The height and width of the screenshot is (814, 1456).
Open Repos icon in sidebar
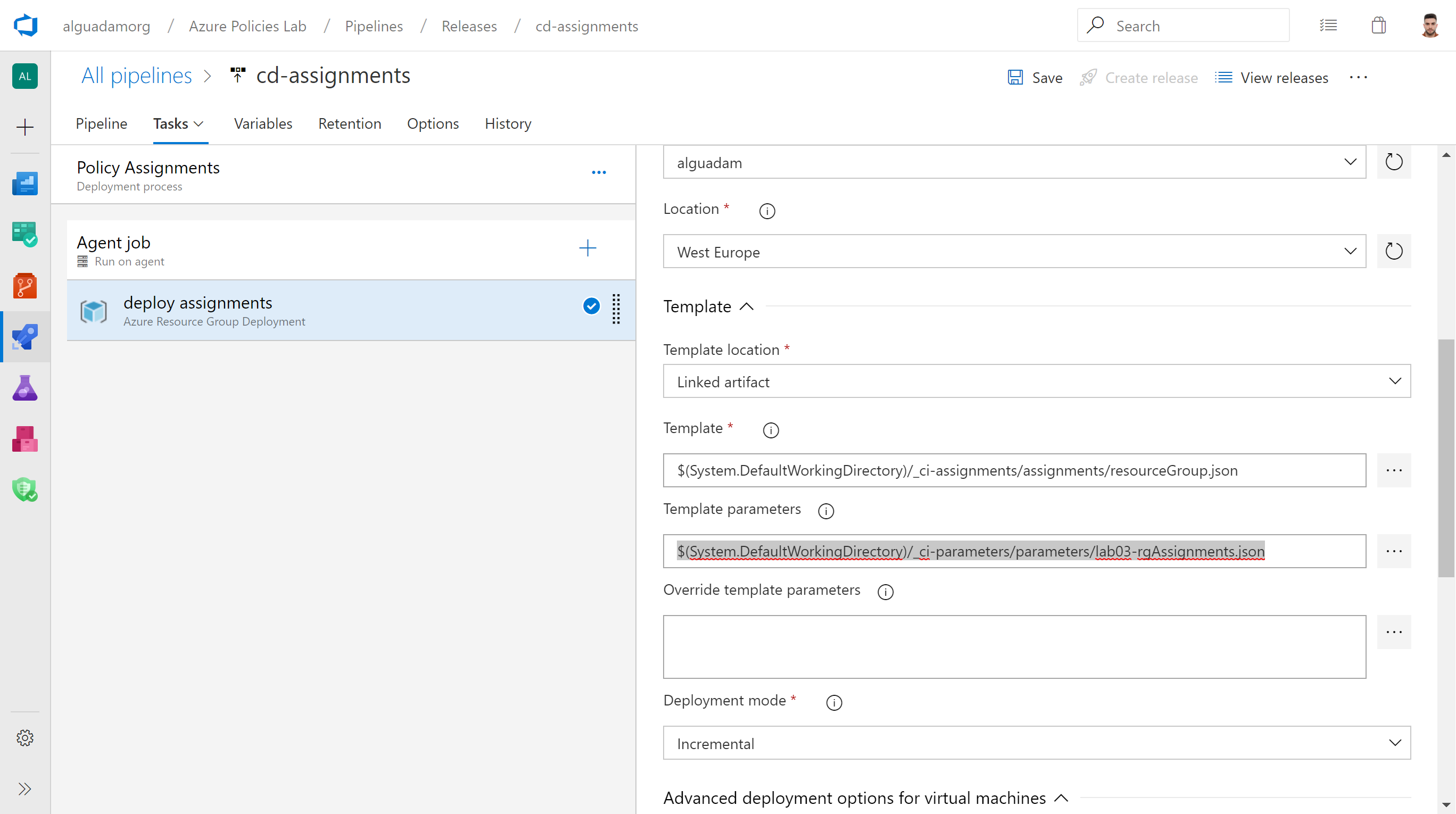(x=25, y=286)
